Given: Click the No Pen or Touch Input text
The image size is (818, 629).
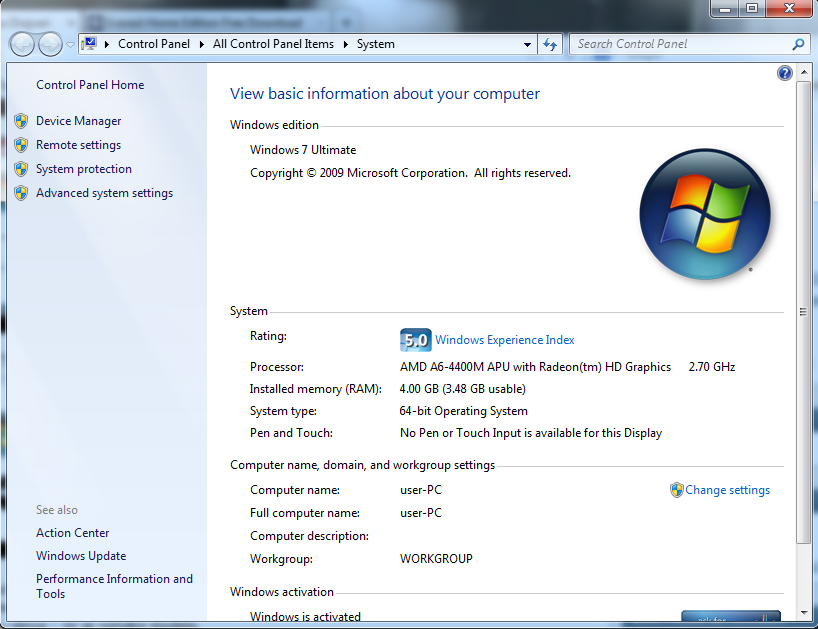Looking at the screenshot, I should pos(531,433).
